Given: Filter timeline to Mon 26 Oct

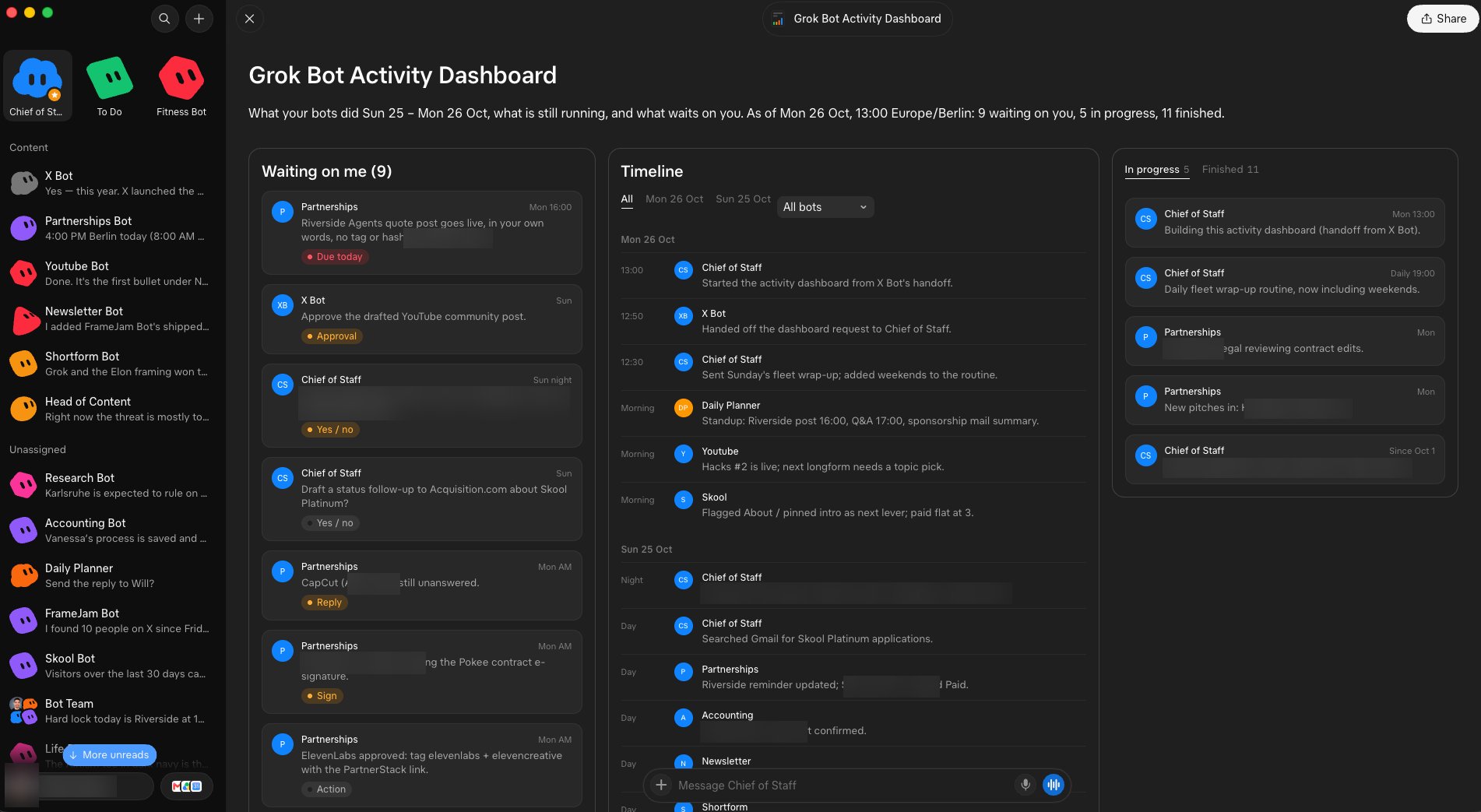Looking at the screenshot, I should point(674,199).
